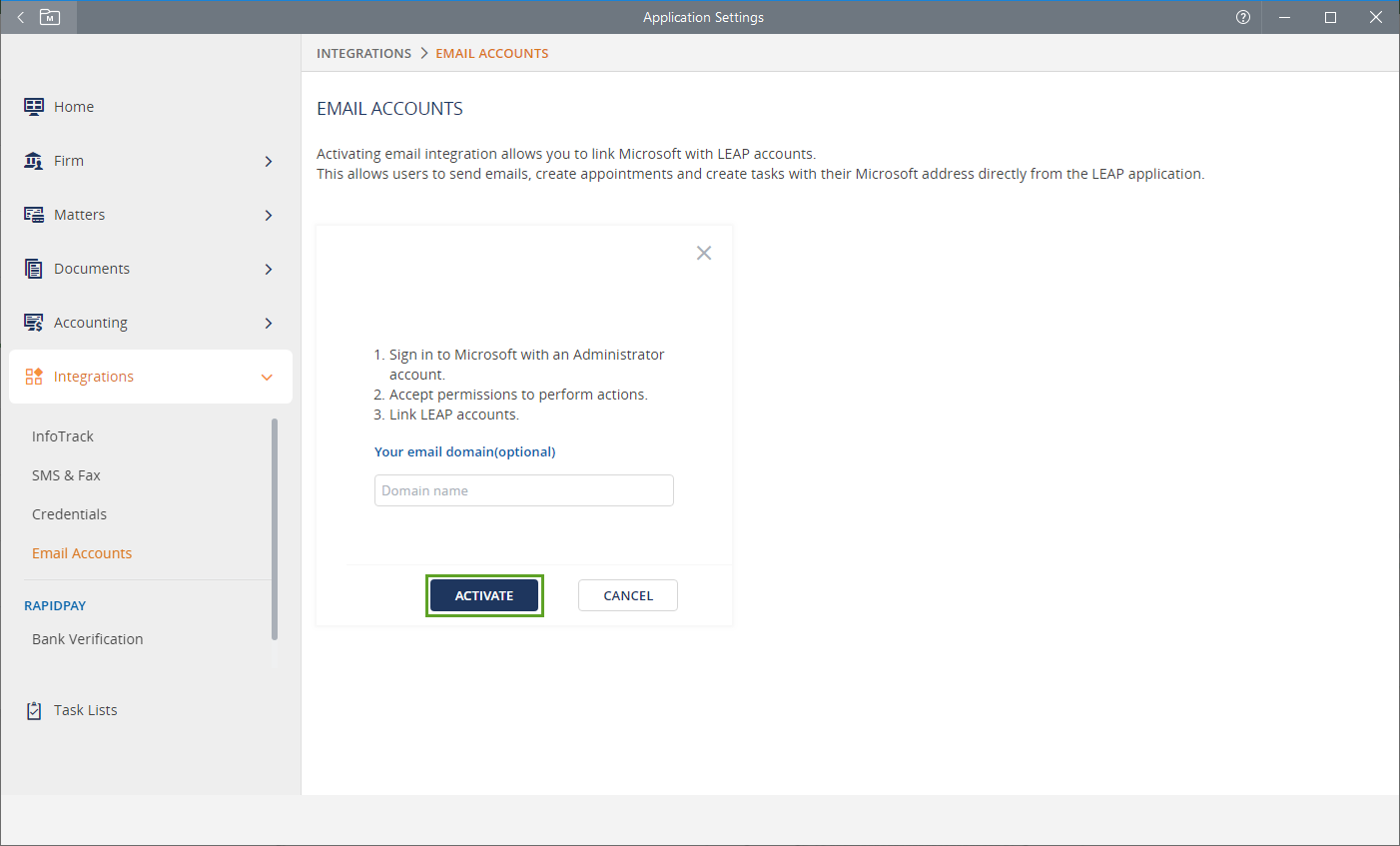
Task: Go back using the title bar arrow
Action: click(x=20, y=17)
